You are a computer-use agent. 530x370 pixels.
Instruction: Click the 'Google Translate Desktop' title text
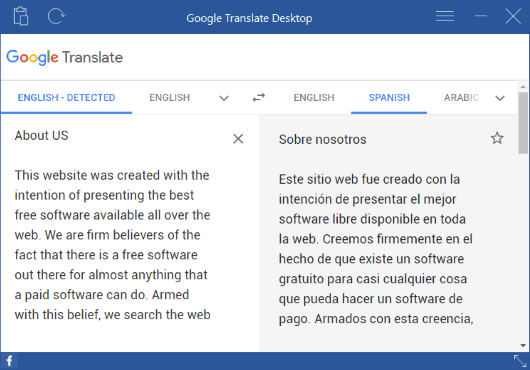(x=249, y=18)
